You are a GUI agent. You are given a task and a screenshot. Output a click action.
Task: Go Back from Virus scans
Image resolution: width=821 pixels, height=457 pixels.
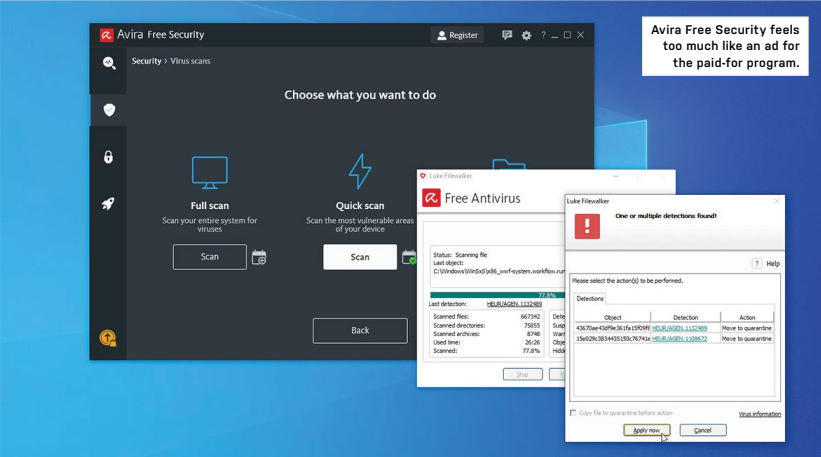[360, 331]
